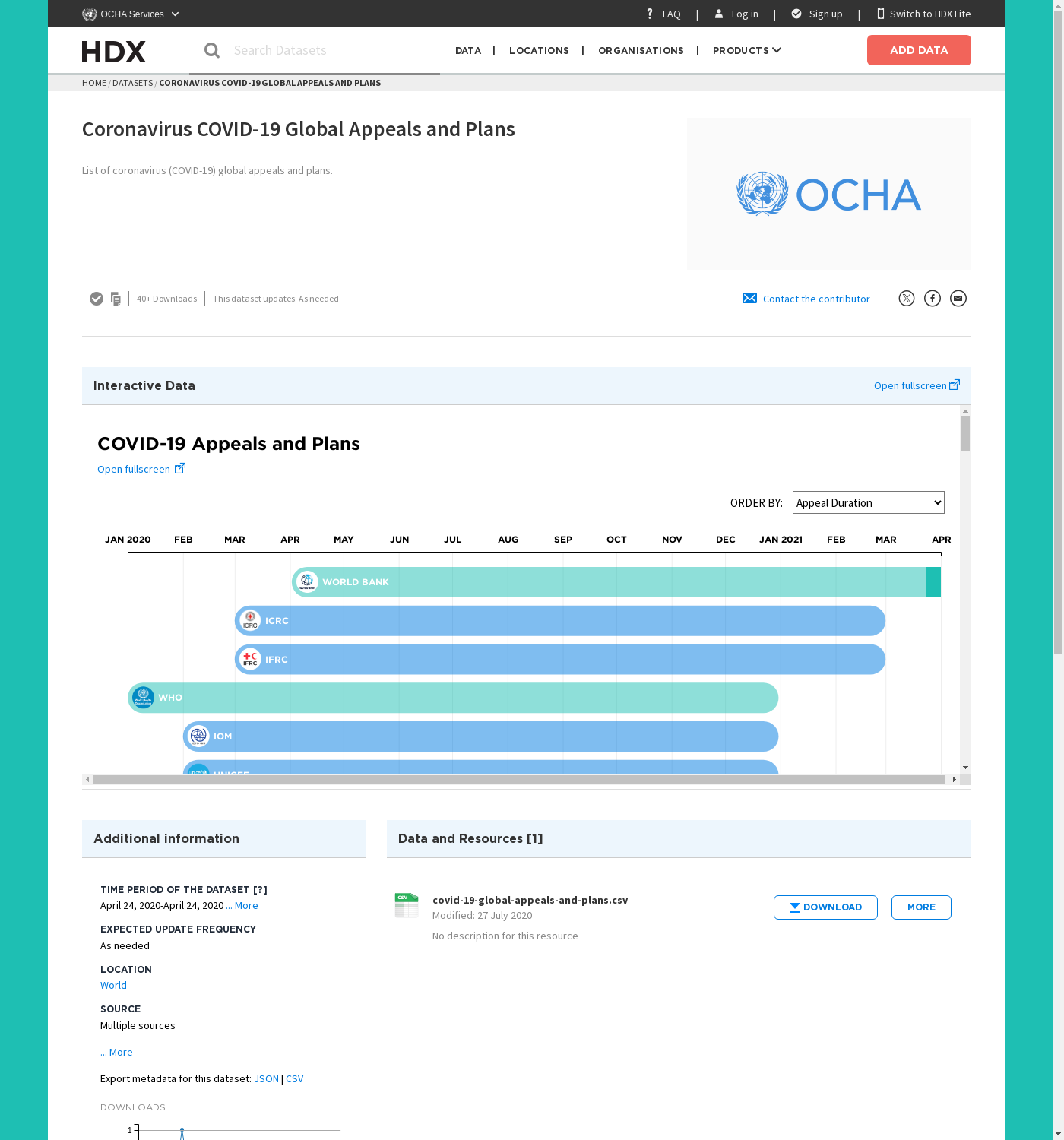This screenshot has height=1140, width=1064.
Task: Click the World Bank logo in timeline
Action: coord(307,582)
